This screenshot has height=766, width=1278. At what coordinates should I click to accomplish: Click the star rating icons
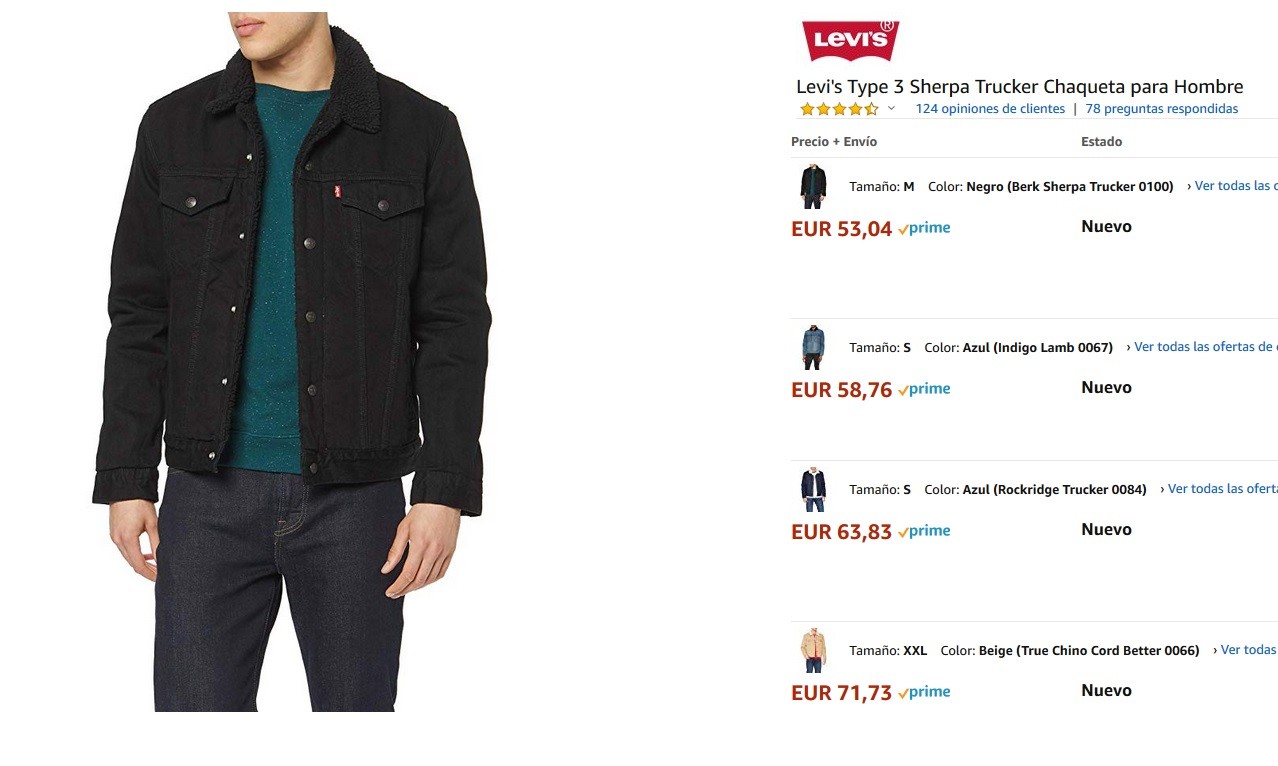839,109
